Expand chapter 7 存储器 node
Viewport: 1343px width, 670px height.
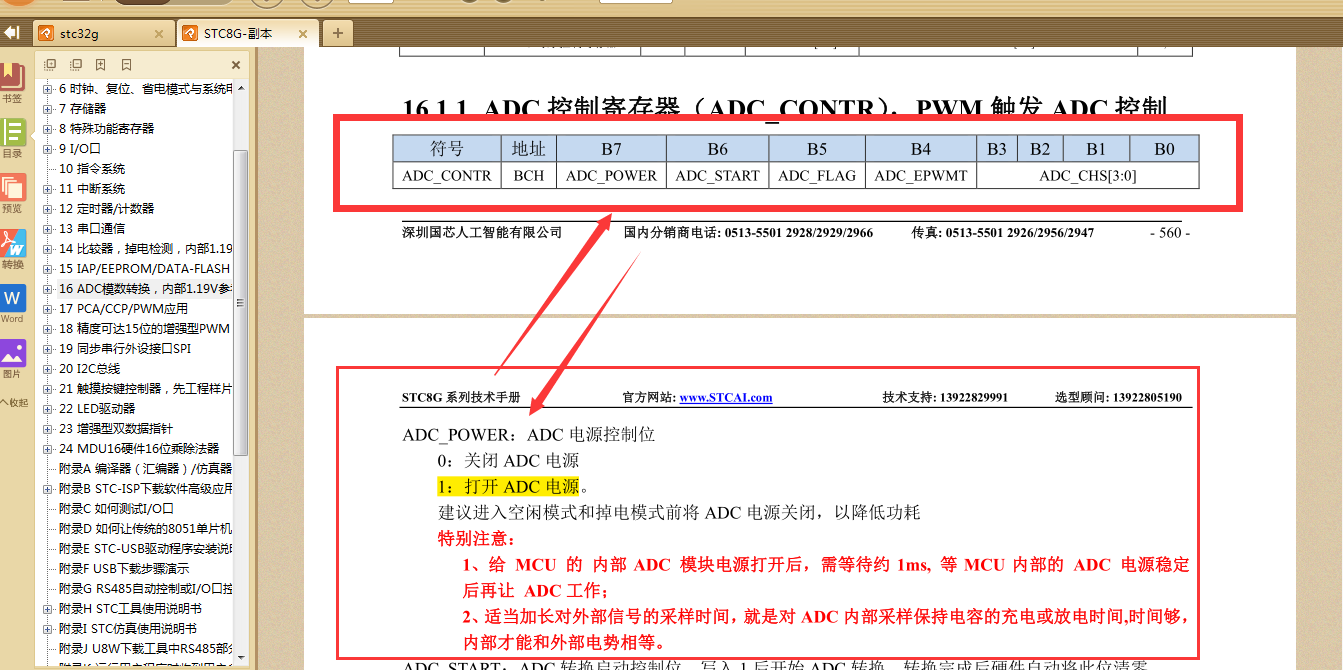48,109
